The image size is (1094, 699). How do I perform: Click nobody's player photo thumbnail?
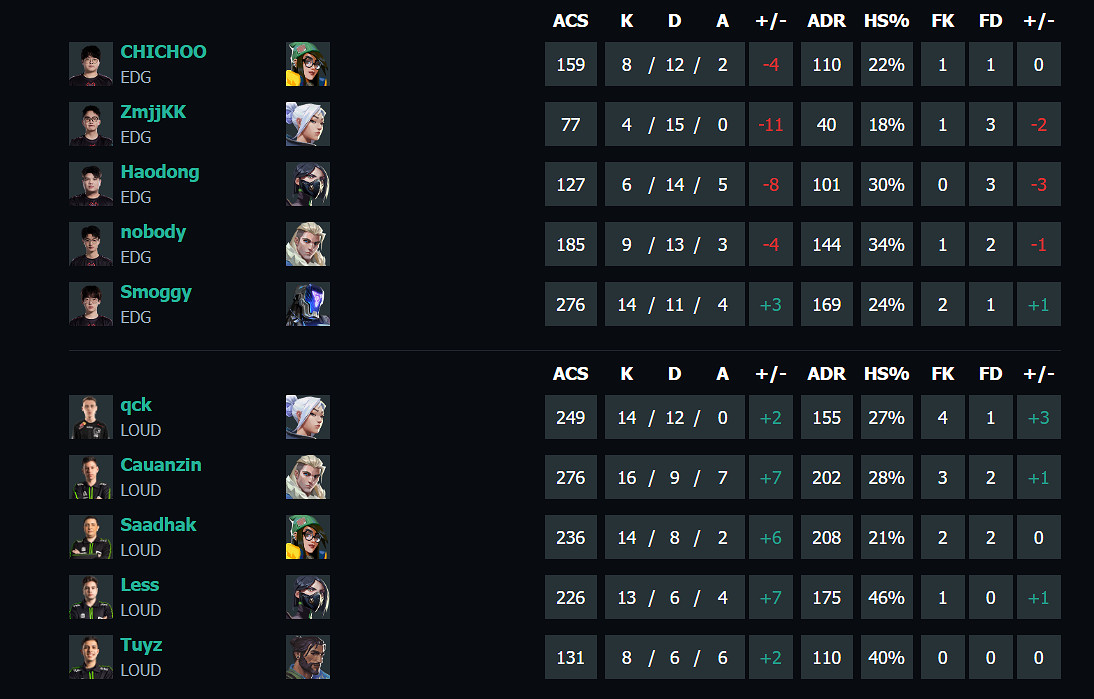pos(90,244)
